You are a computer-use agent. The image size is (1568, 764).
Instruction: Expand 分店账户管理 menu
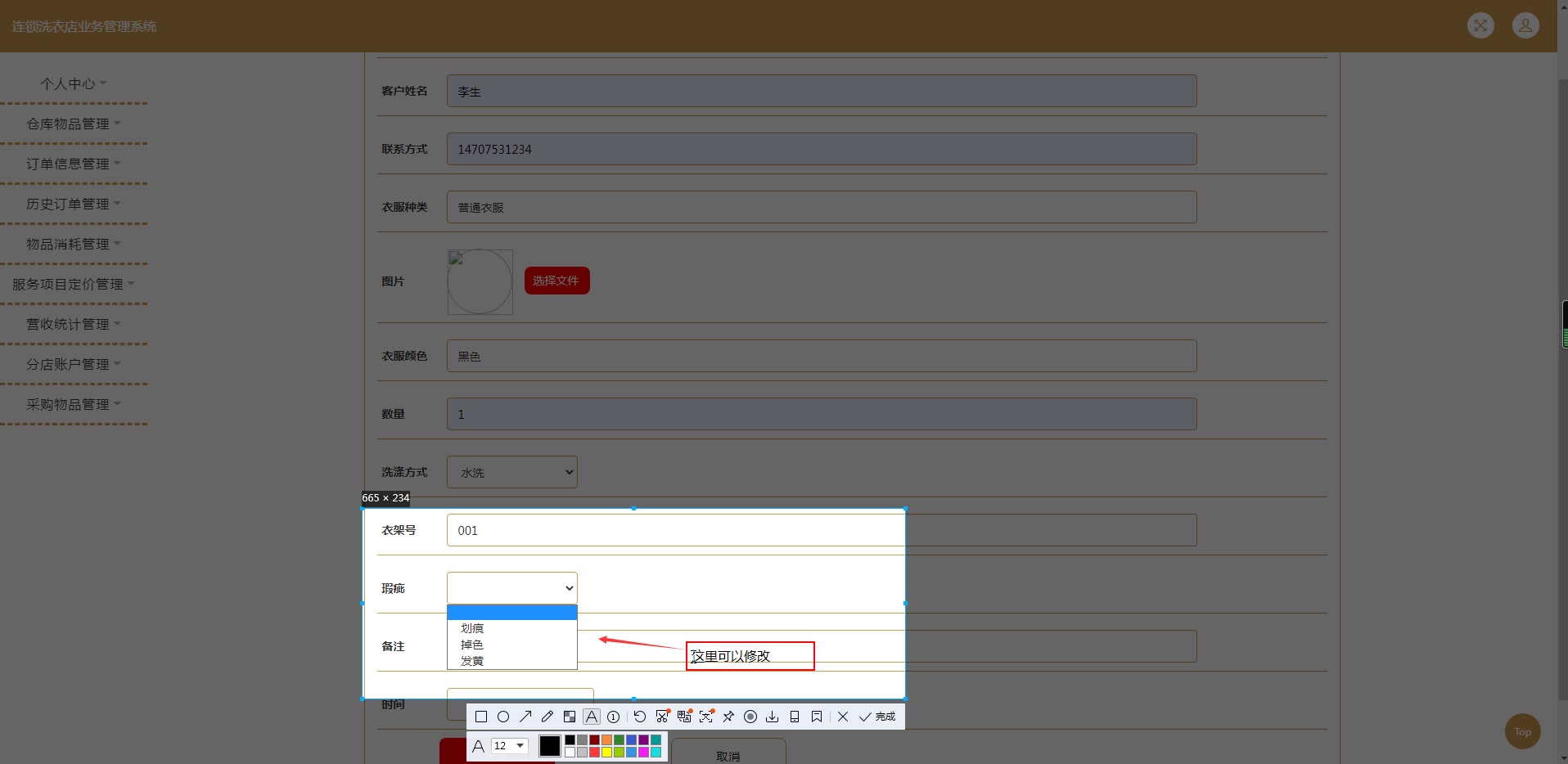tap(74, 364)
